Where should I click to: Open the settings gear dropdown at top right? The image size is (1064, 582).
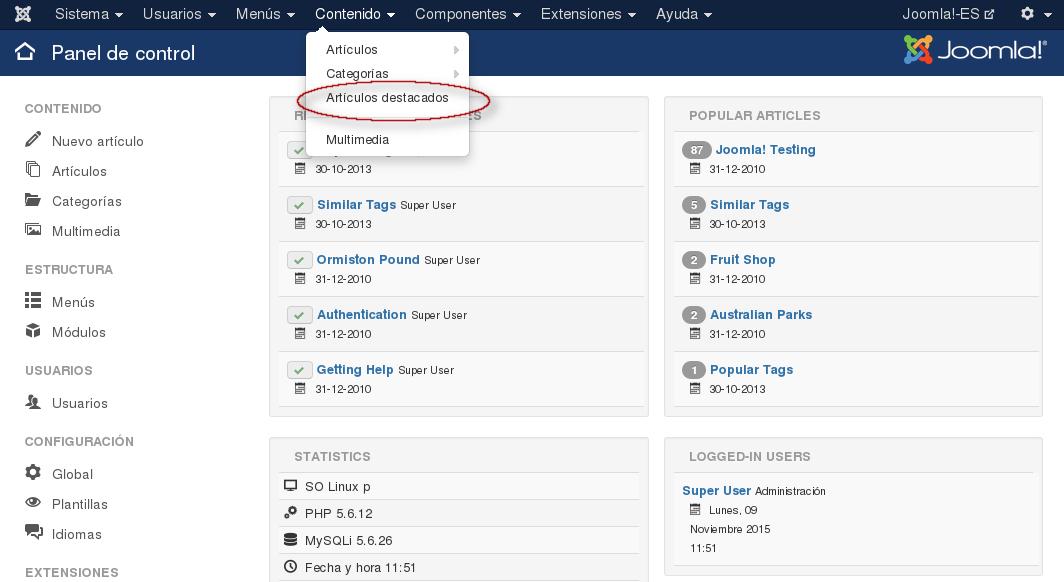(x=1033, y=14)
